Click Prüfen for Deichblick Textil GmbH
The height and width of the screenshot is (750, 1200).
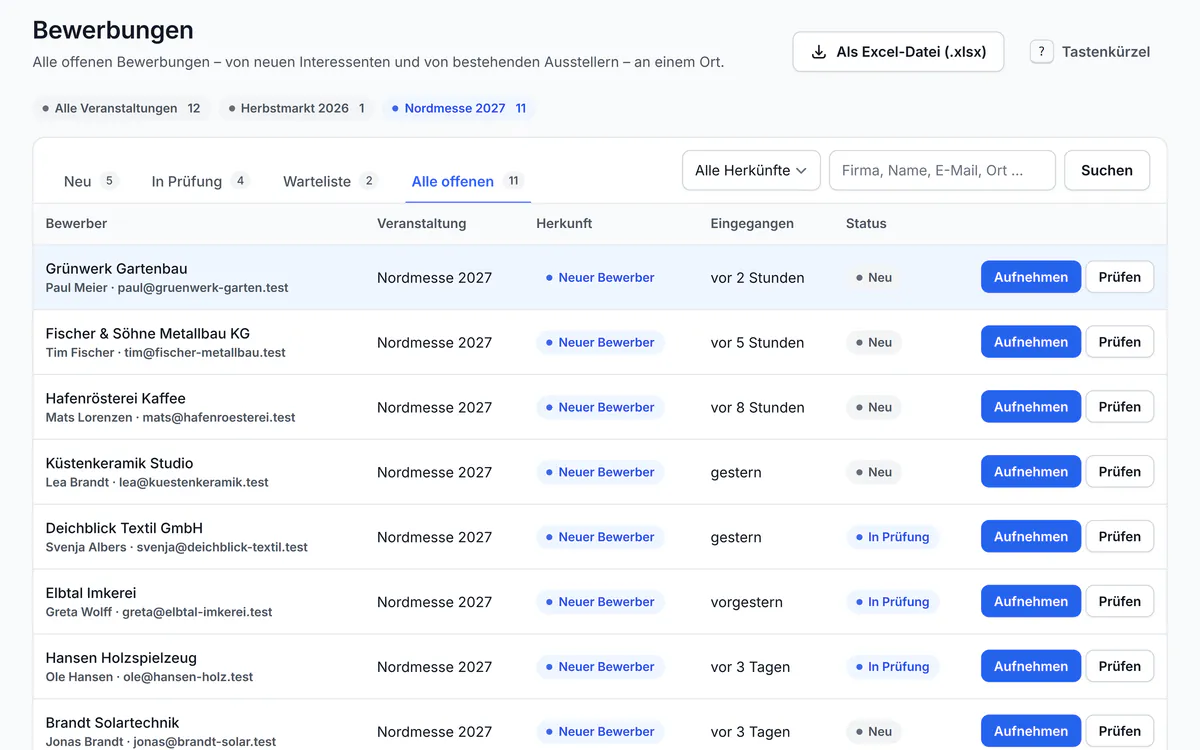click(1119, 537)
